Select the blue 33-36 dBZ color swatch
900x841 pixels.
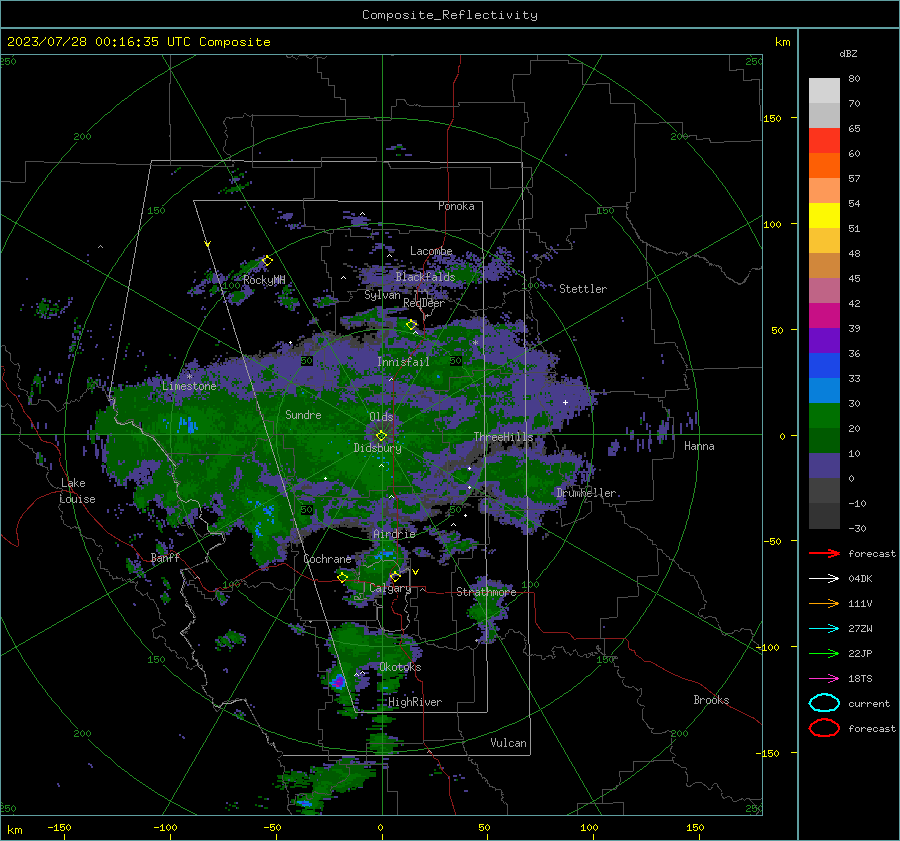pyautogui.click(x=824, y=366)
